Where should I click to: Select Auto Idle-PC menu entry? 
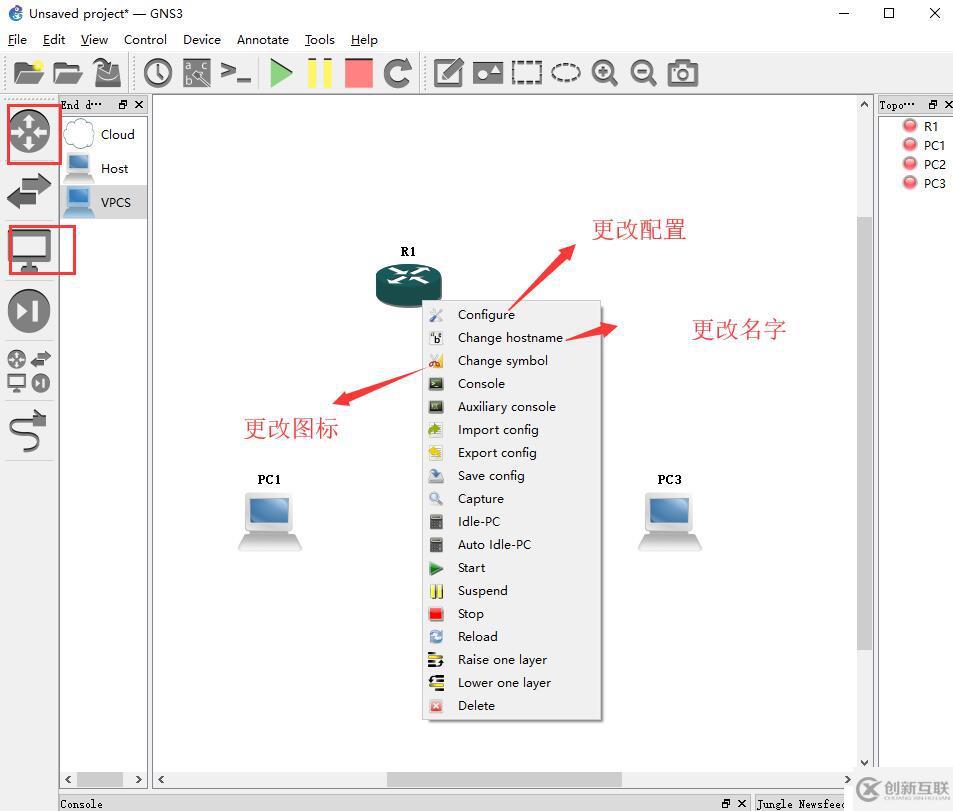512,545
